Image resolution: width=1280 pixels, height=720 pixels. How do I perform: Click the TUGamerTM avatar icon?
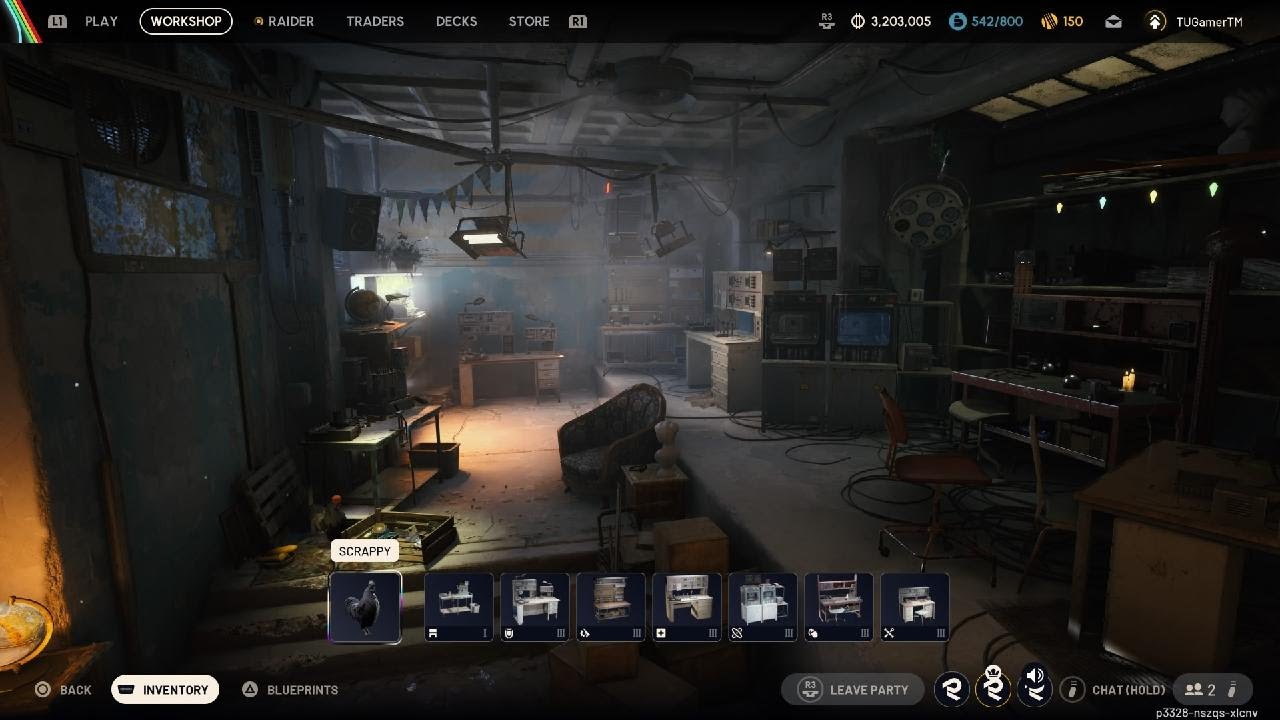[x=1155, y=21]
